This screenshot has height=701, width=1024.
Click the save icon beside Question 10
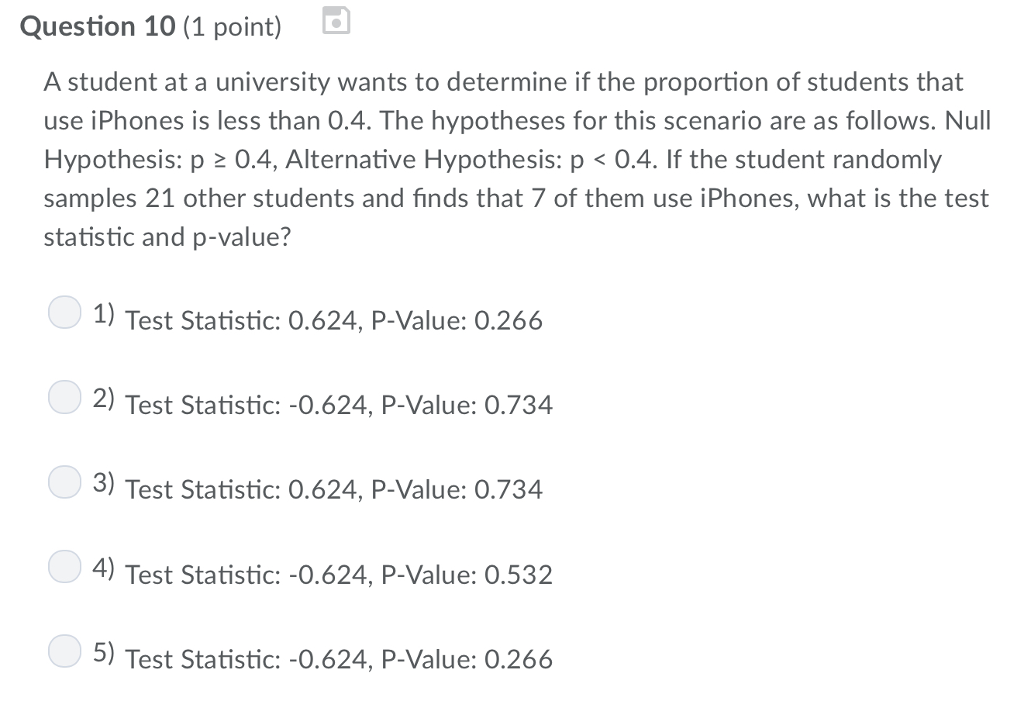(336, 20)
